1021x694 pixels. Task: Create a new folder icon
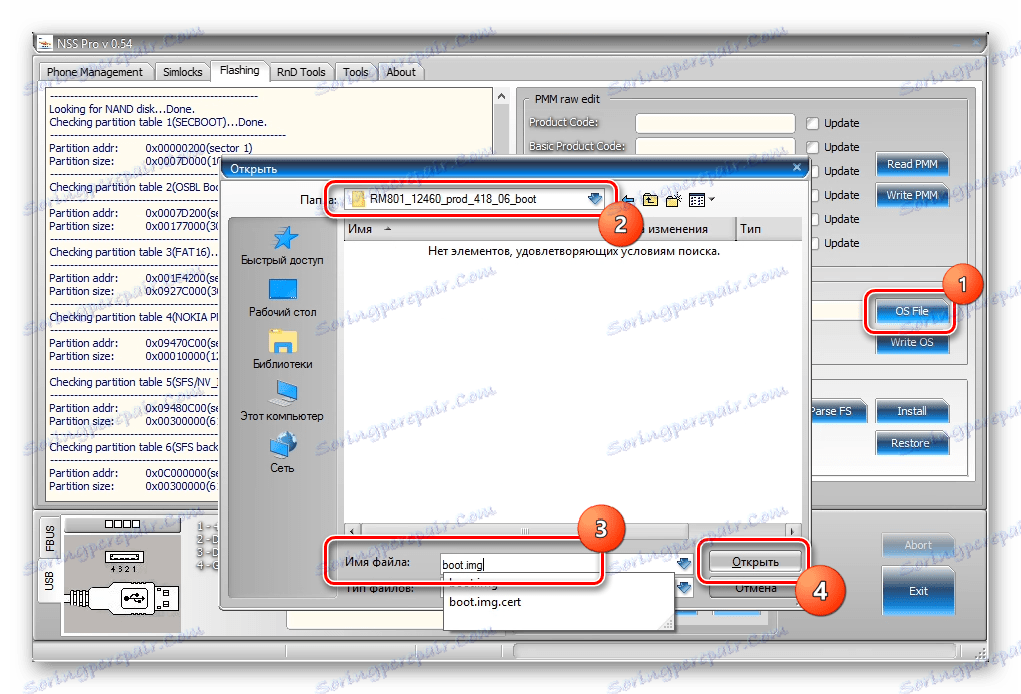pyautogui.click(x=673, y=200)
